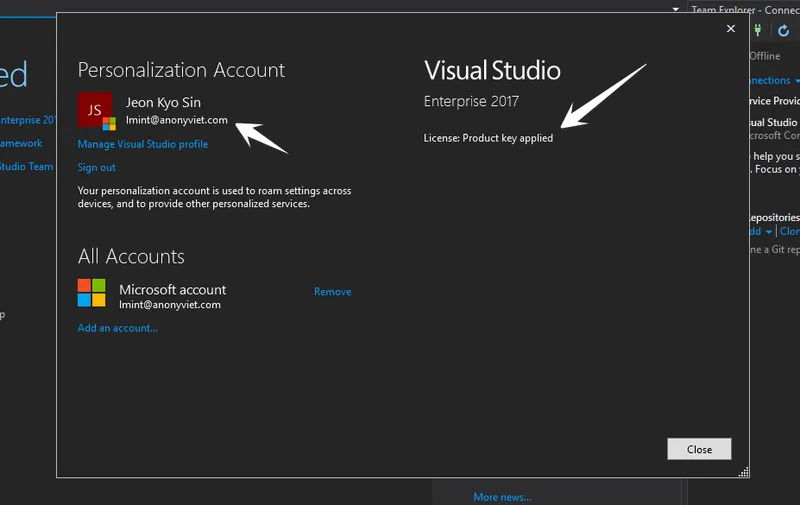This screenshot has width=800, height=505.
Task: Click the dialog resize grip at corner
Action: tap(744, 472)
